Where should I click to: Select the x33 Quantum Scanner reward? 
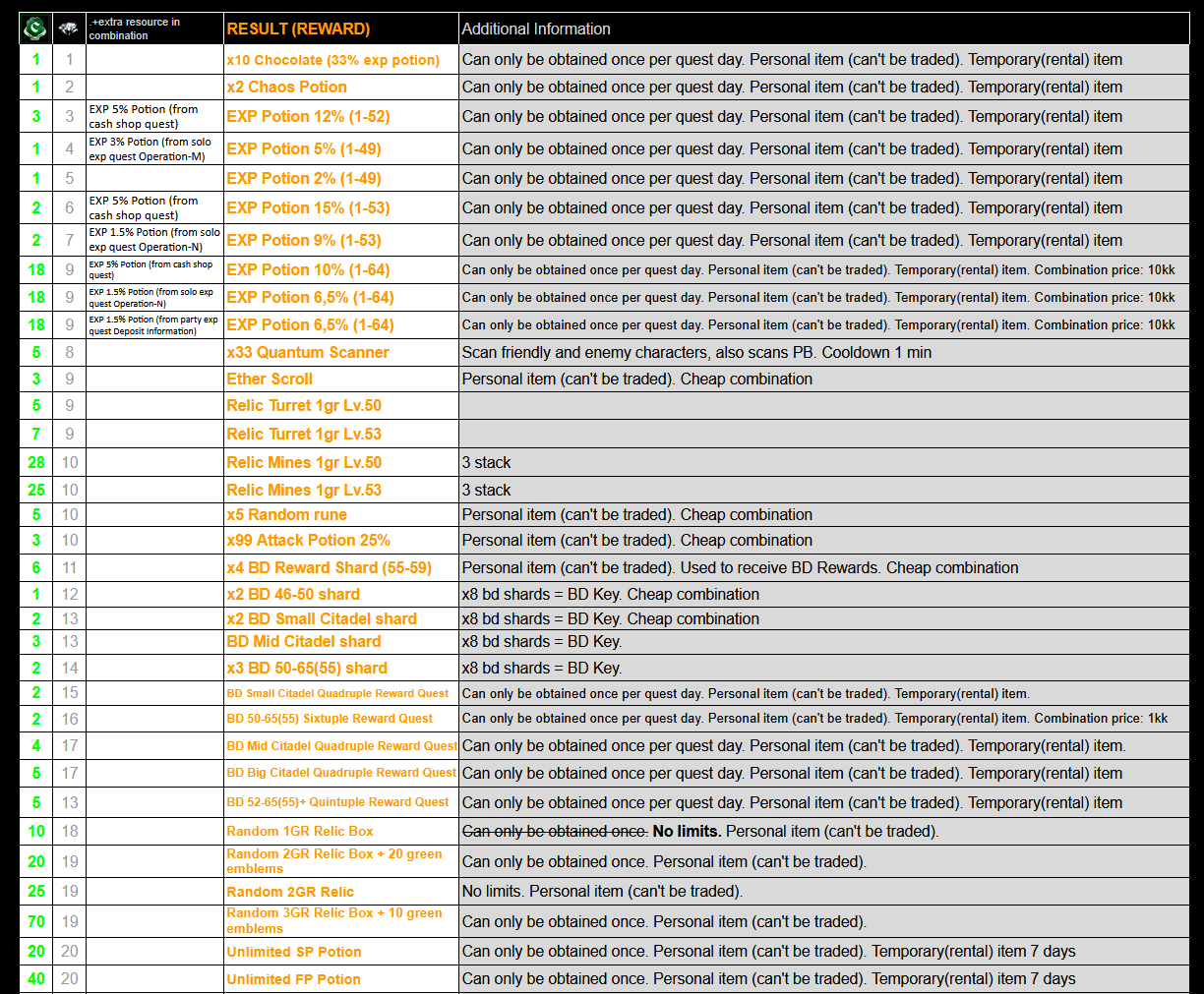click(307, 353)
